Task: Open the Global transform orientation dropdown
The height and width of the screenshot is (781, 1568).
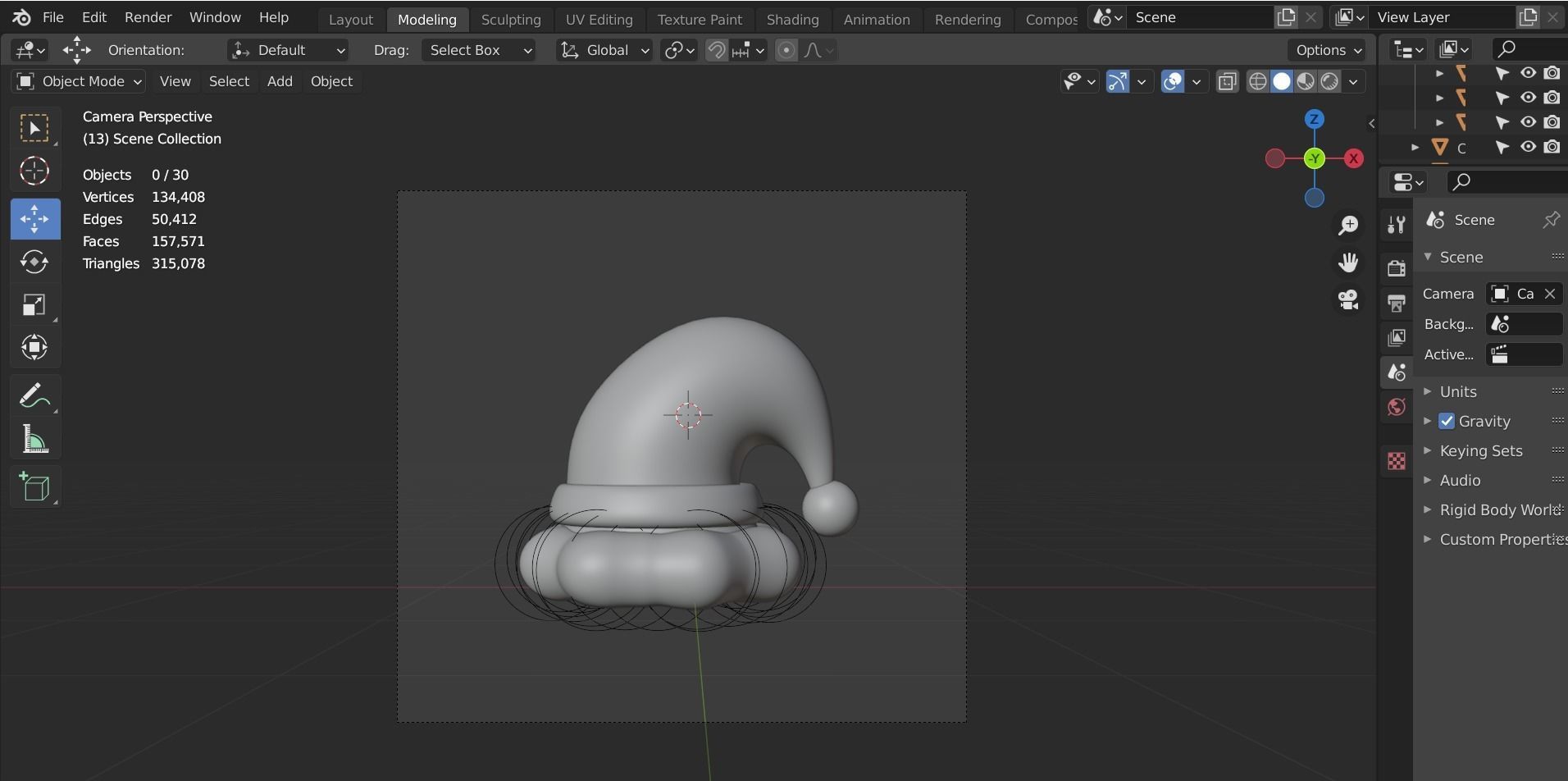Action: point(604,50)
